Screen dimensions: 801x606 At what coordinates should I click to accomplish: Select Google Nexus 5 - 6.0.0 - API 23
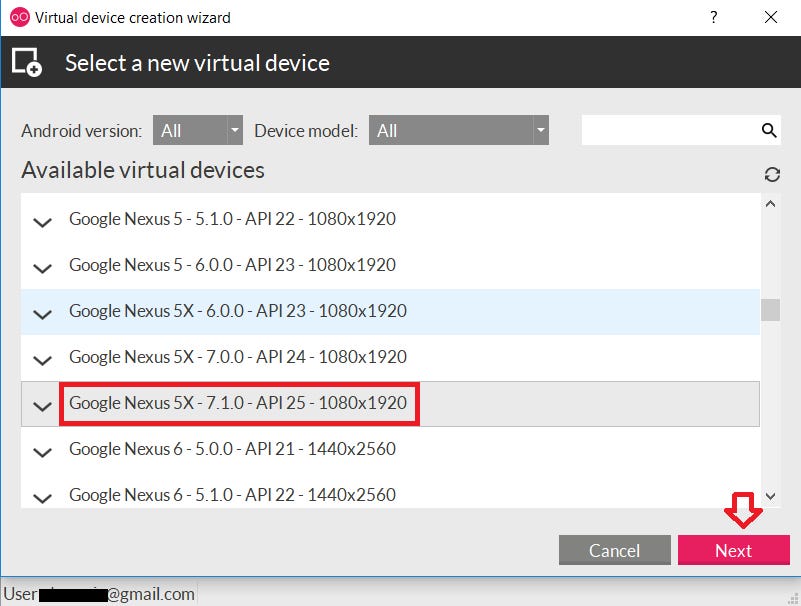[x=390, y=265]
